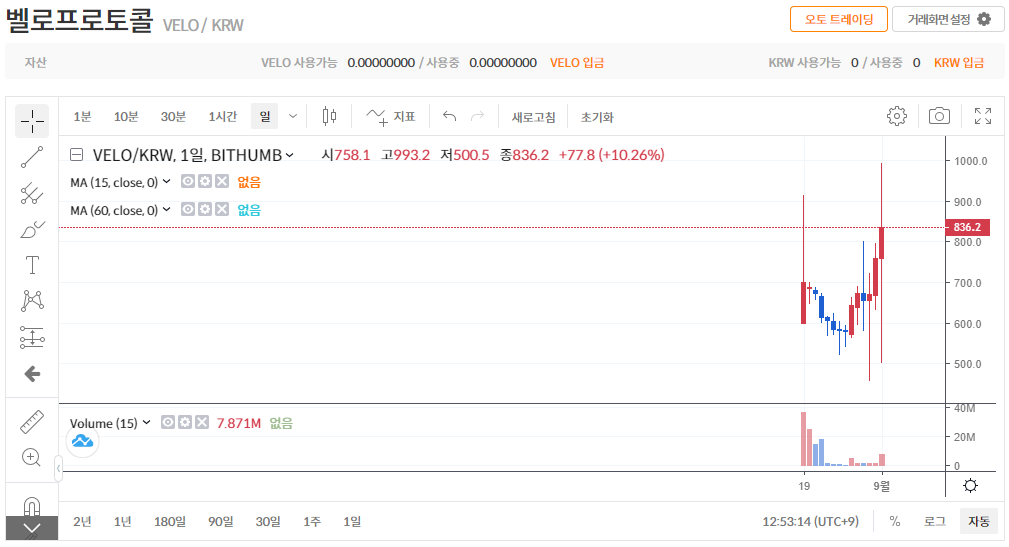Hide the MA 60 indicator with eye icon
This screenshot has width=1009, height=547.
coord(187,209)
